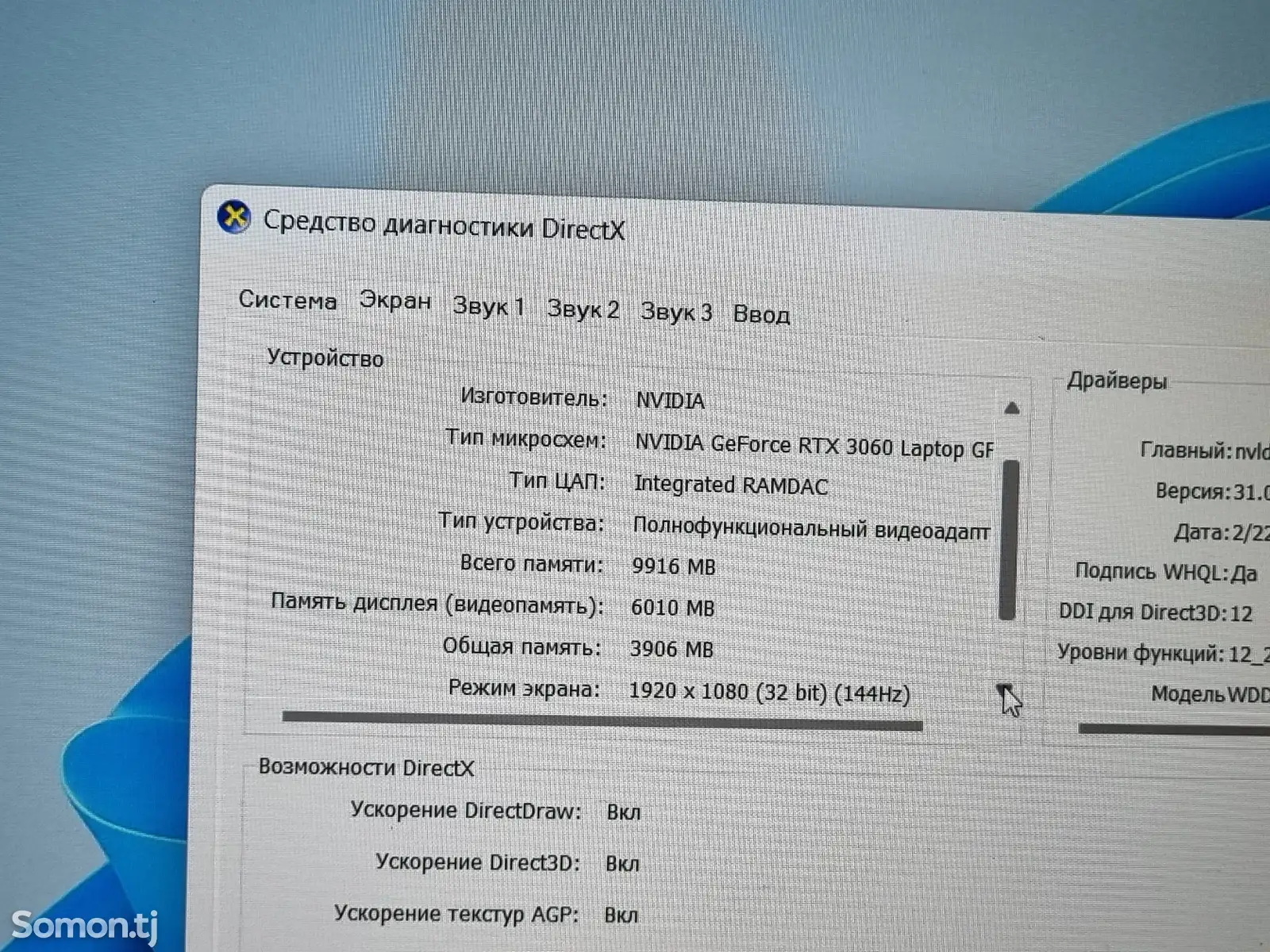
Task: Click the Уровни функций entry
Action: click(1163, 654)
